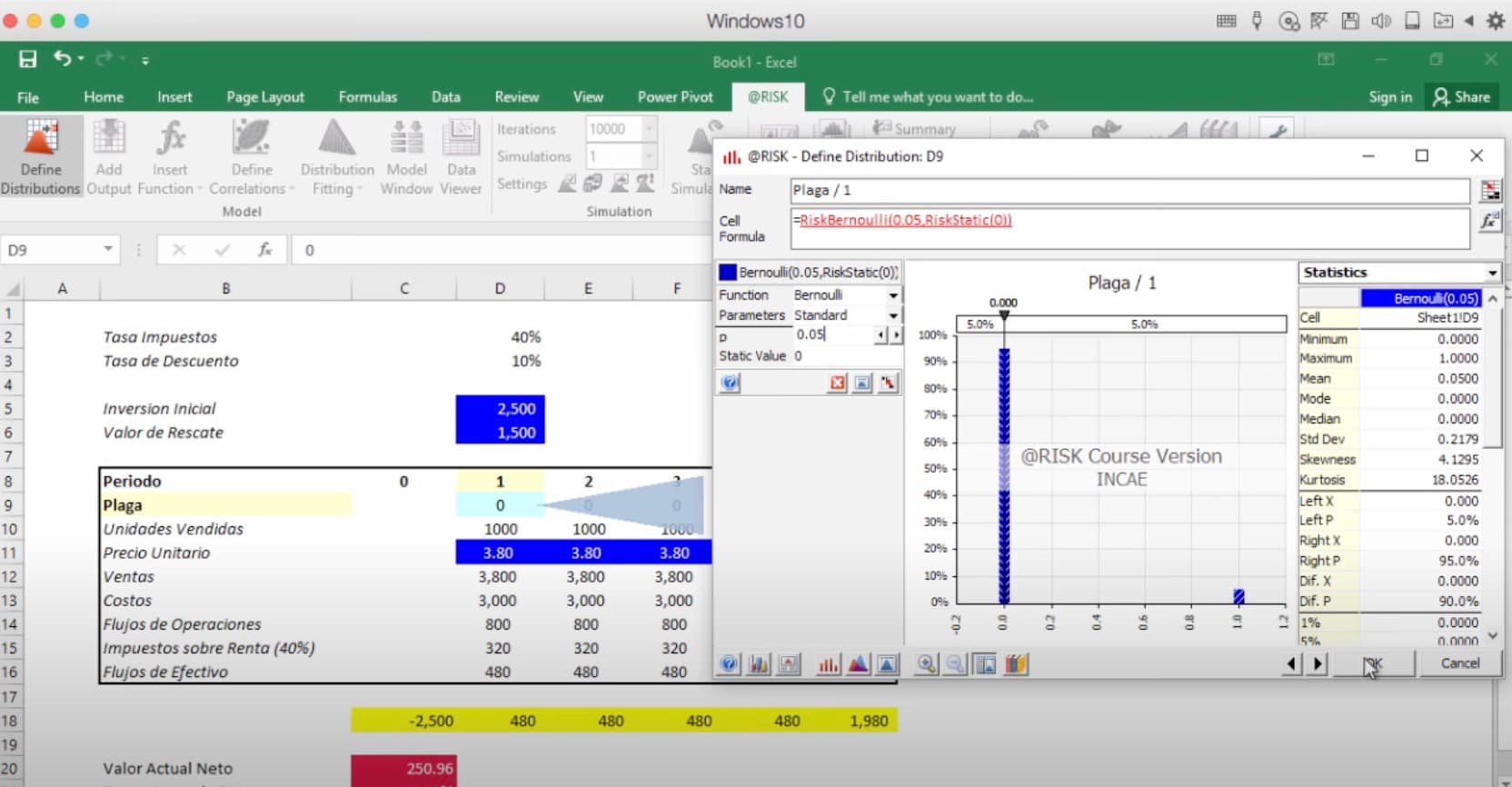Screen dimensions: 1512x787
Task: Click the red X delete distribution icon
Action: 837,384
